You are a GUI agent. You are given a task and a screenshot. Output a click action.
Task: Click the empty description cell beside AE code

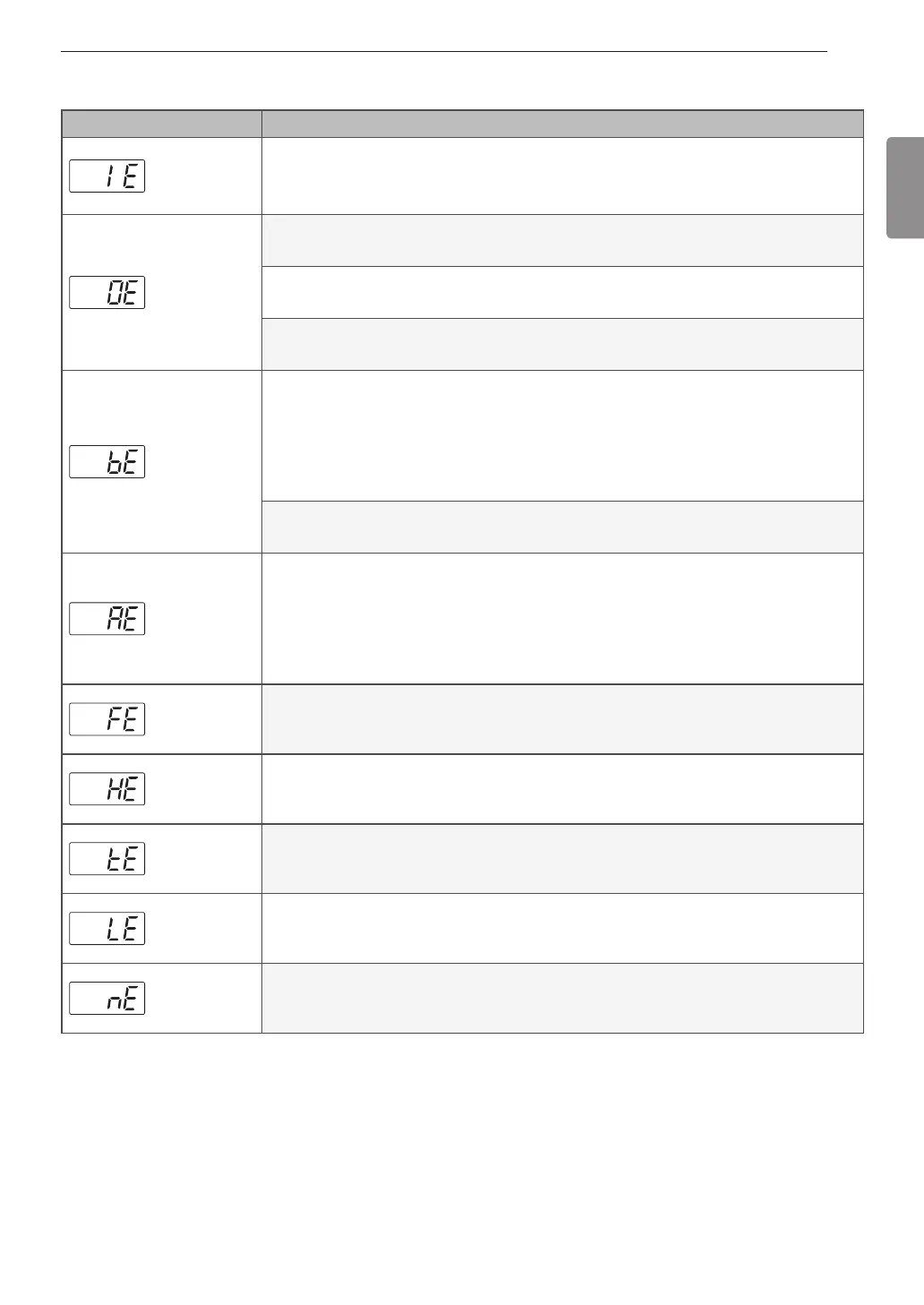(x=562, y=619)
